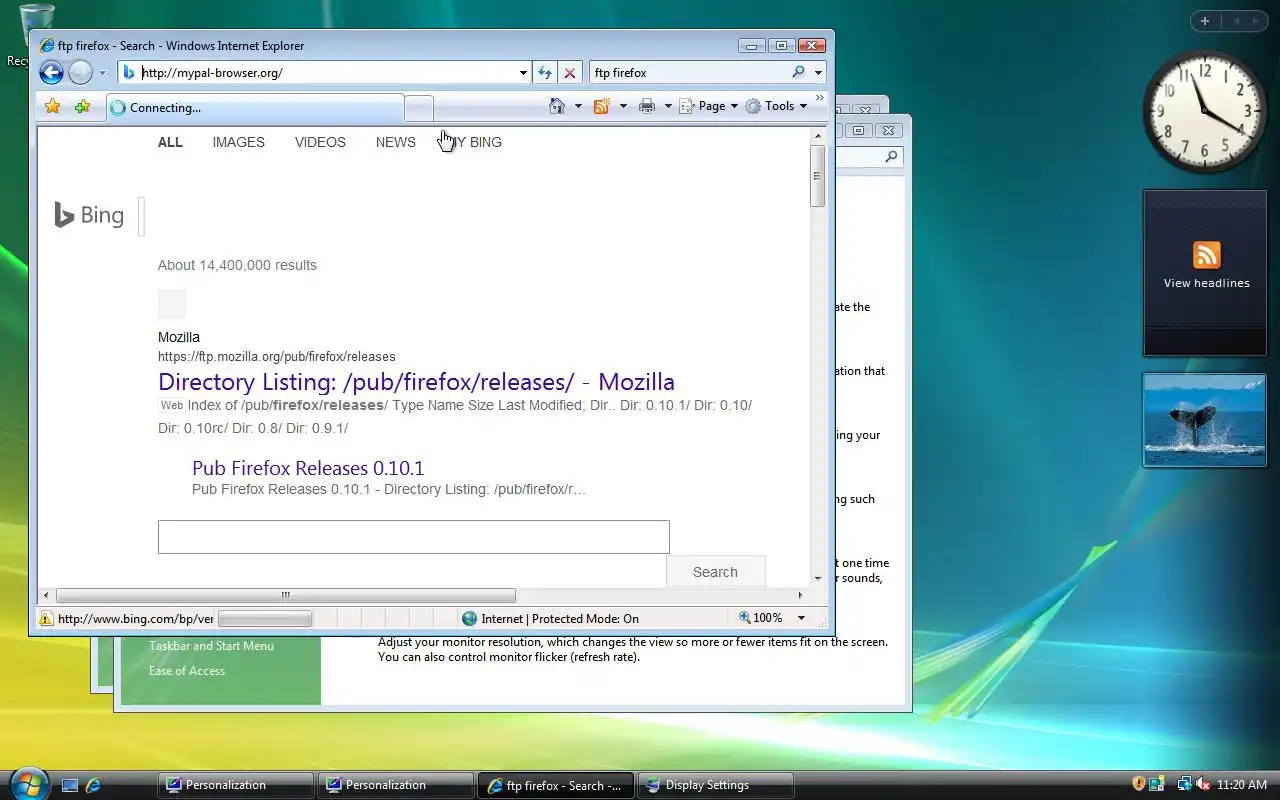1280x800 pixels.
Task: Switch to IMAGES search results
Action: pos(238,142)
